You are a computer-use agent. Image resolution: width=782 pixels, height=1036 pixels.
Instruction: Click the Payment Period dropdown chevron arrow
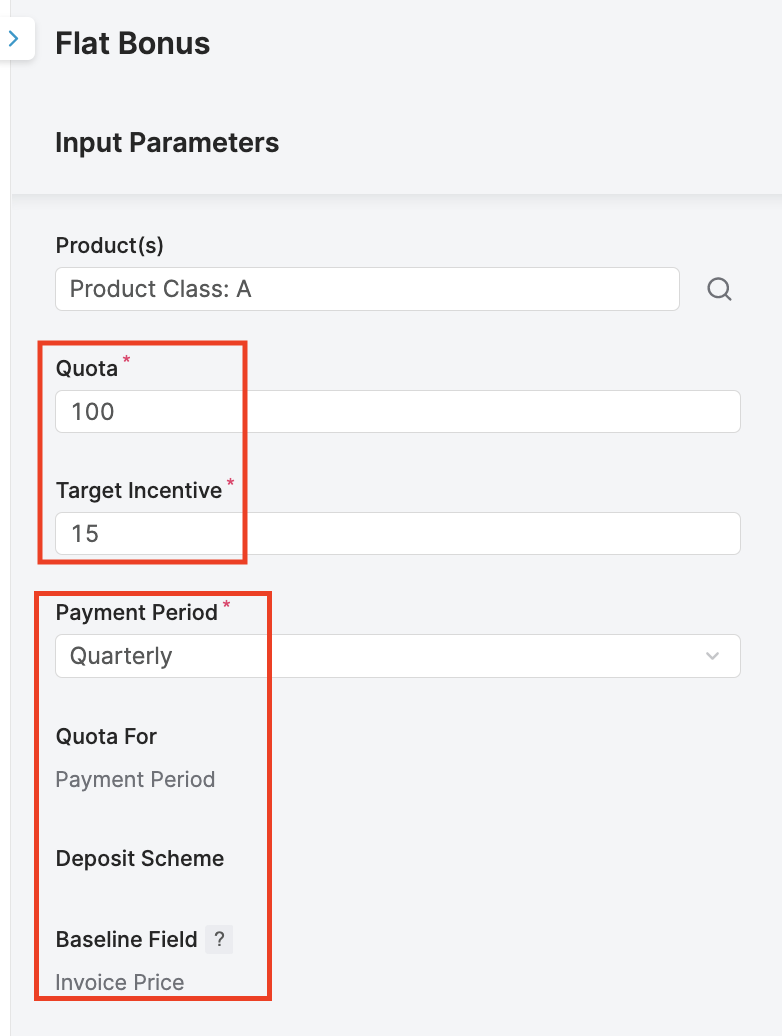pos(712,656)
